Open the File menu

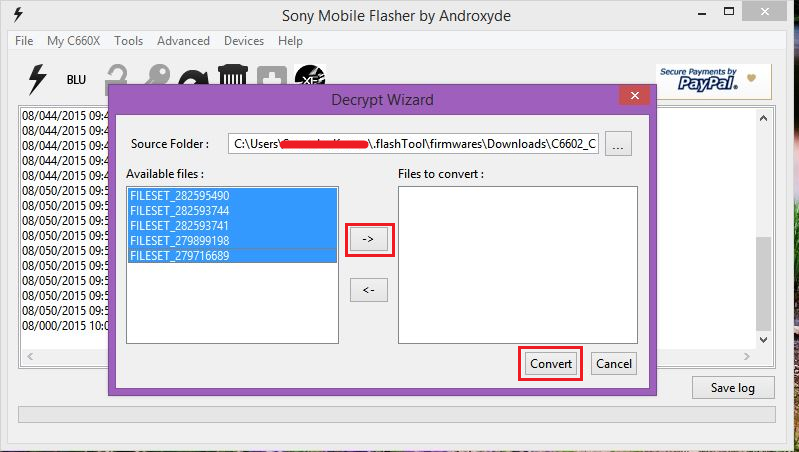point(24,41)
